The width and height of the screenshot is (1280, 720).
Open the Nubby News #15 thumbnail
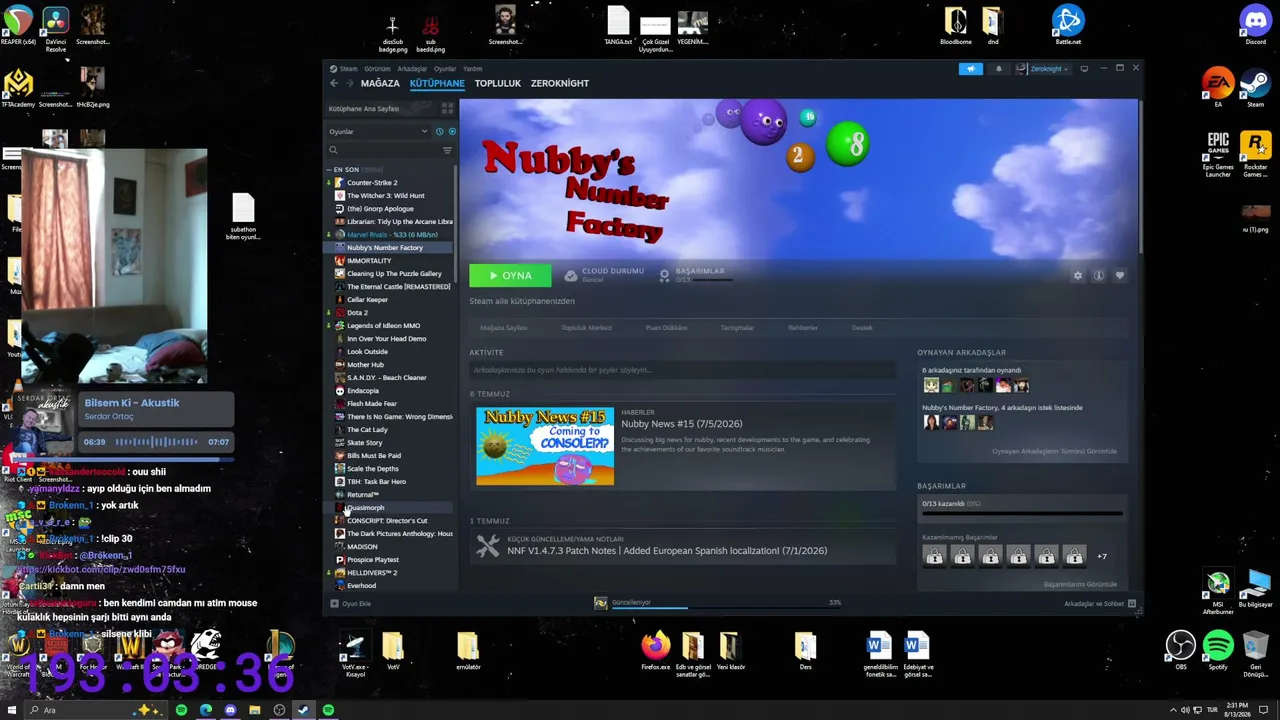[x=545, y=446]
